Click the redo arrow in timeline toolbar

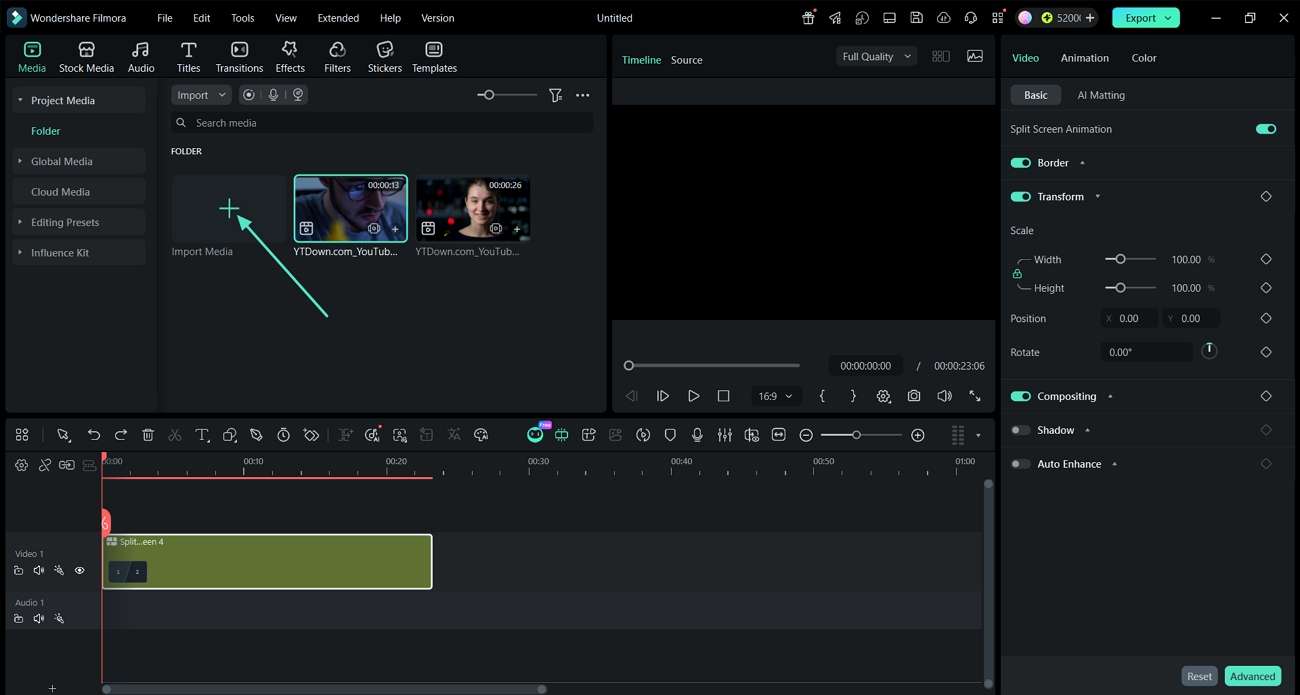point(121,435)
